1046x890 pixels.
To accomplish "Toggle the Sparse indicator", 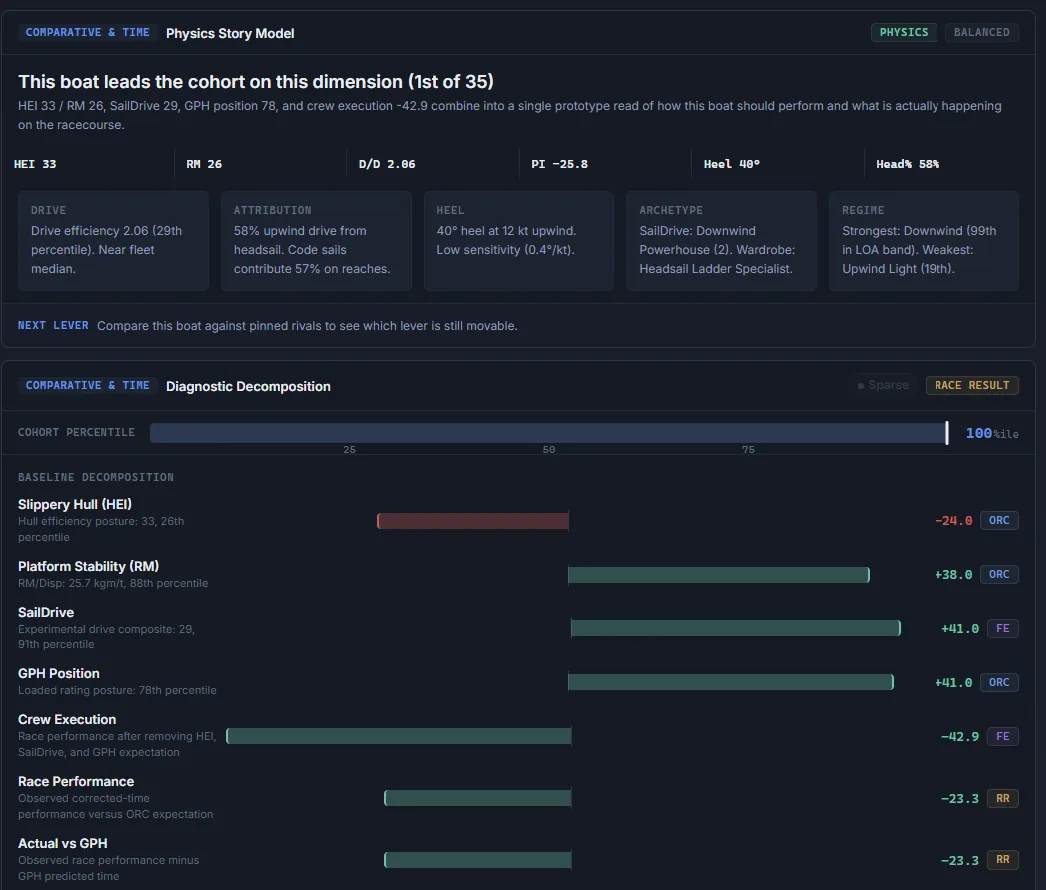I will pyautogui.click(x=883, y=385).
